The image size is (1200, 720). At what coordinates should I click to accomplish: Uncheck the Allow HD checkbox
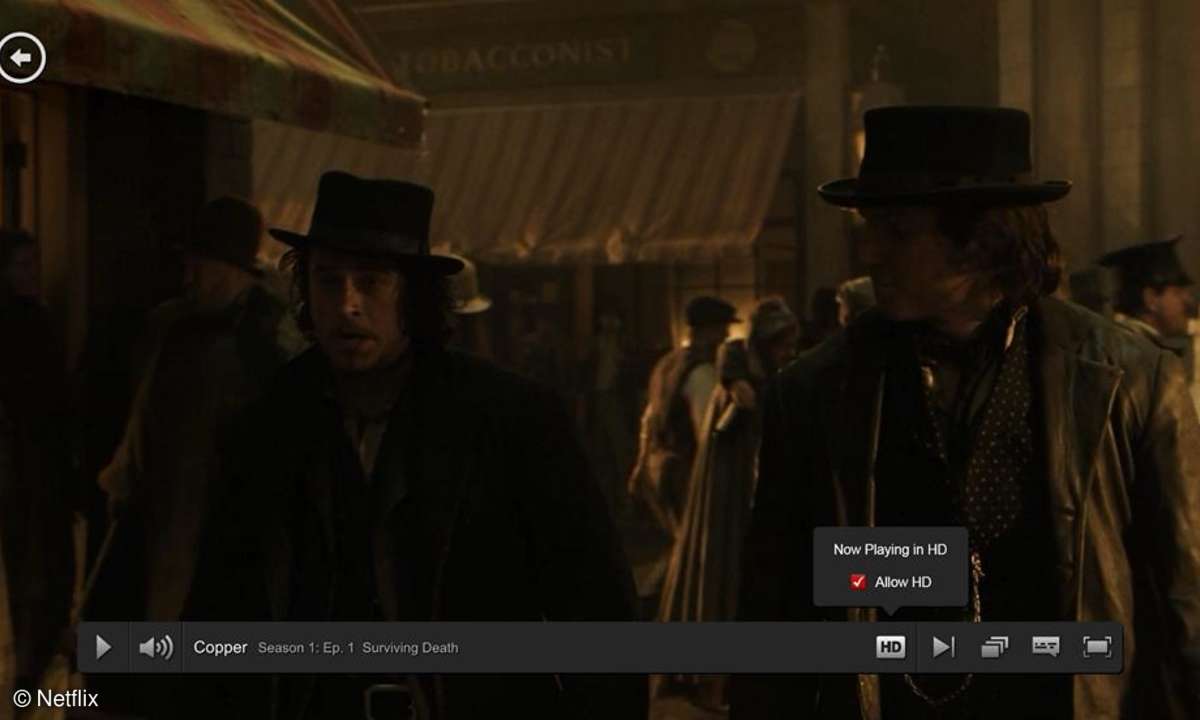[858, 582]
